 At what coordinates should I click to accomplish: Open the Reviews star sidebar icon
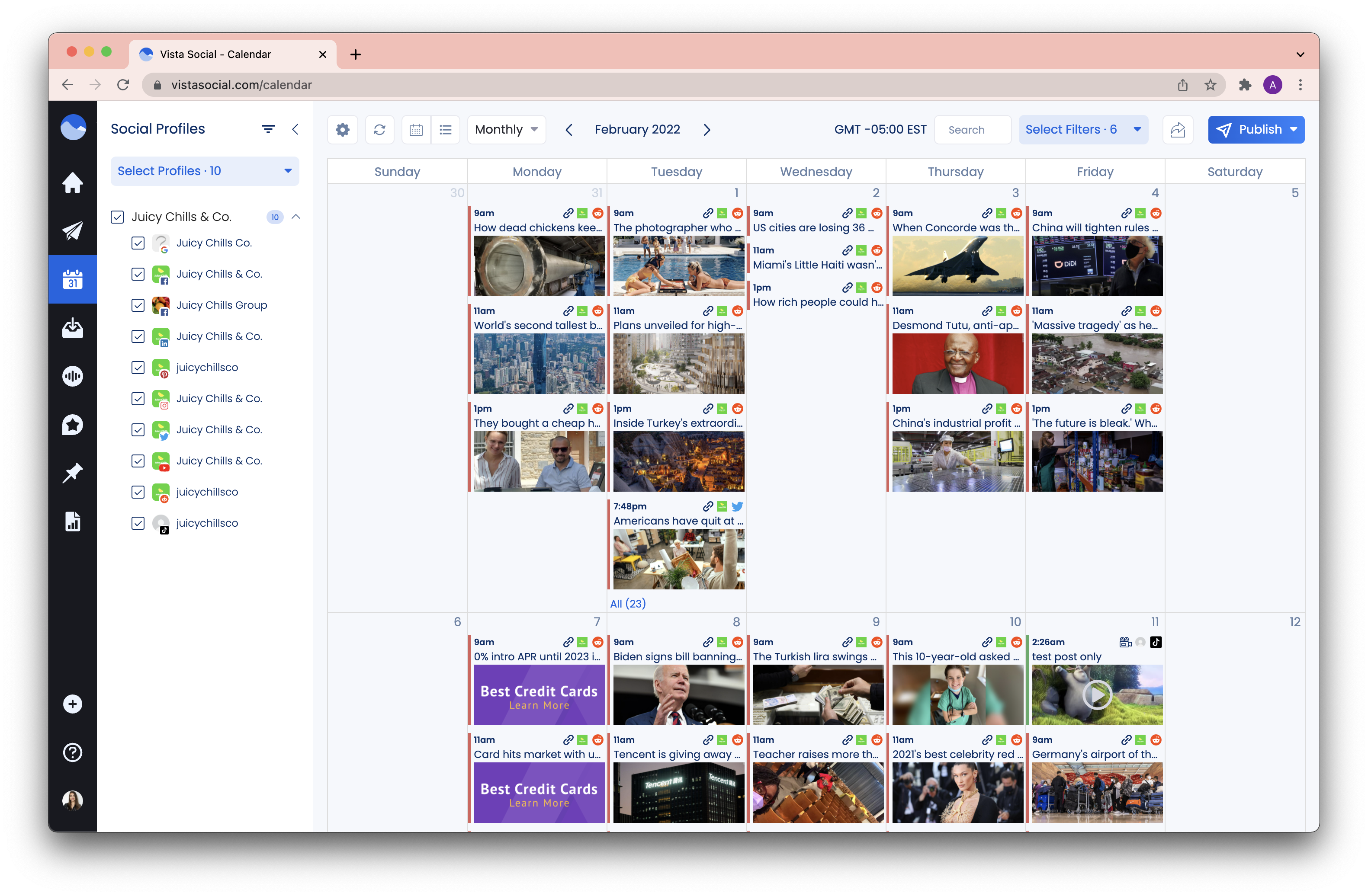(72, 425)
